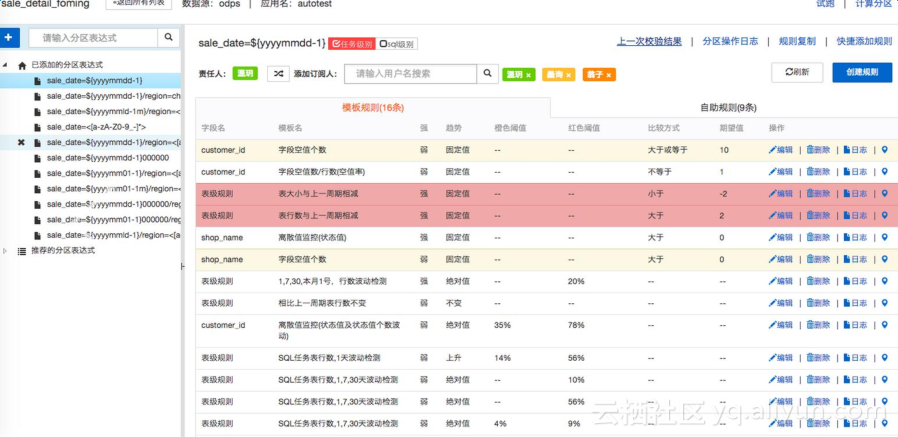Click the 大于或等于 comparison cell
The height and width of the screenshot is (437, 898).
[x=667, y=150]
